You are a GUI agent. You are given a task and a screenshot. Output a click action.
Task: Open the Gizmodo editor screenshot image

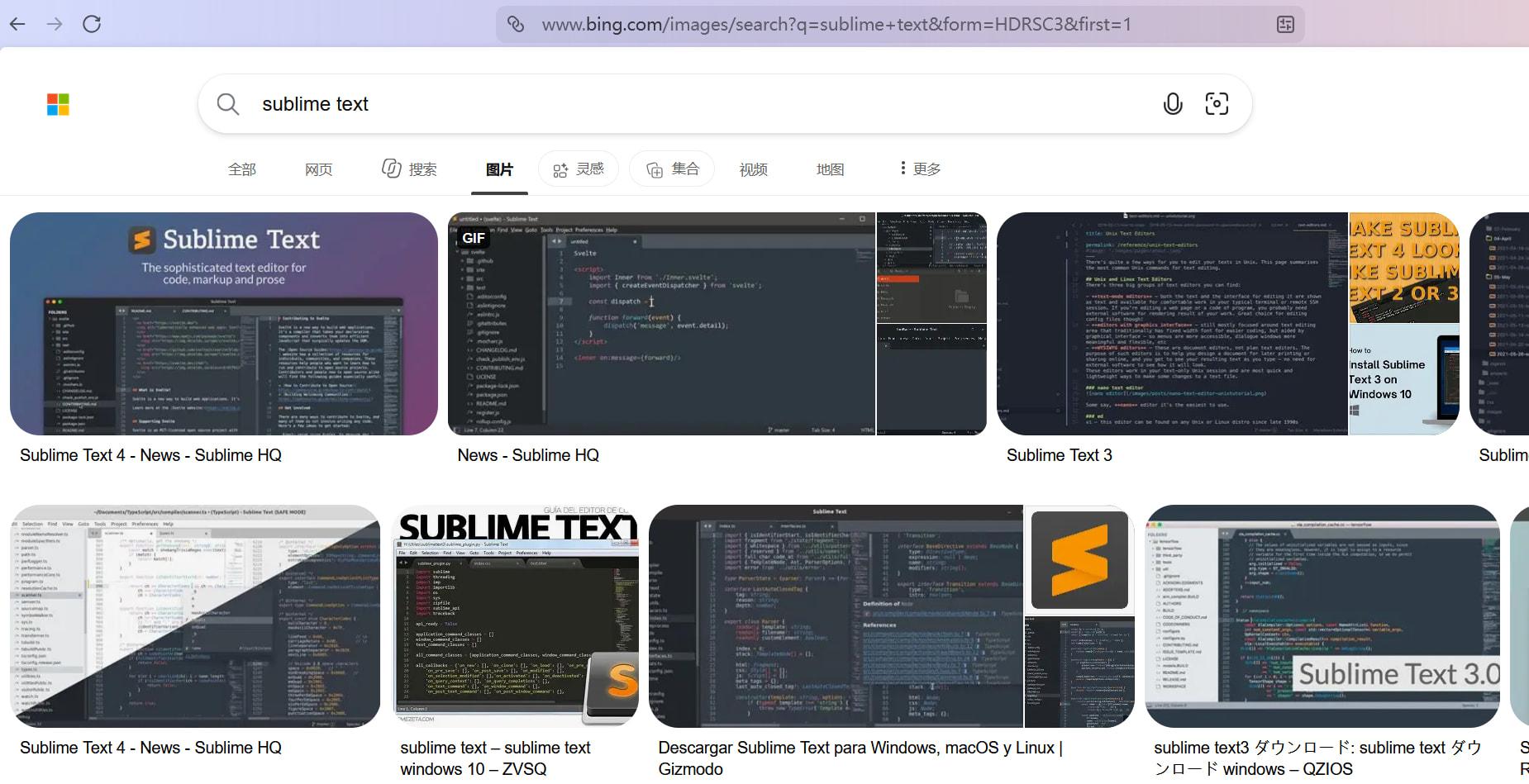click(x=836, y=616)
